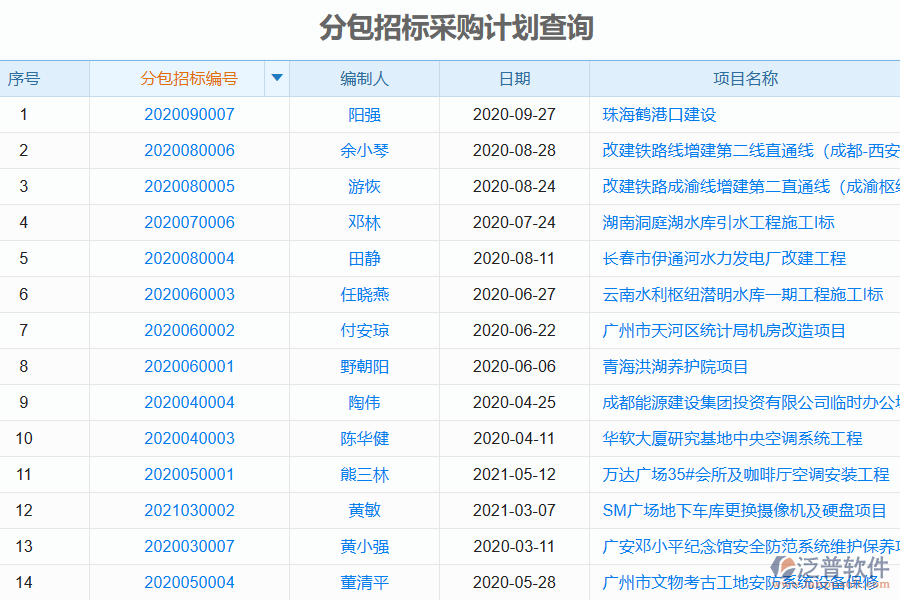Screen dimensions: 900x600
Task: Select editor name 董清平 in row 14
Action: 365,582
